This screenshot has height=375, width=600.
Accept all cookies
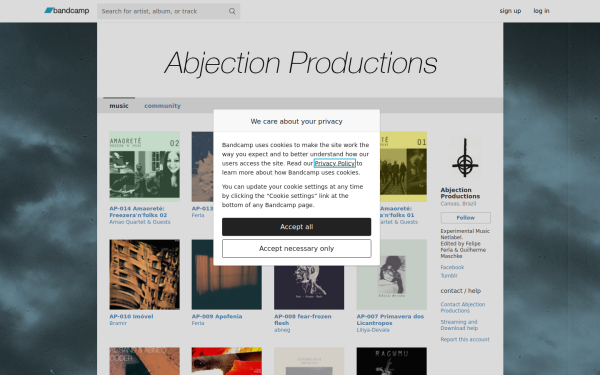(297, 227)
